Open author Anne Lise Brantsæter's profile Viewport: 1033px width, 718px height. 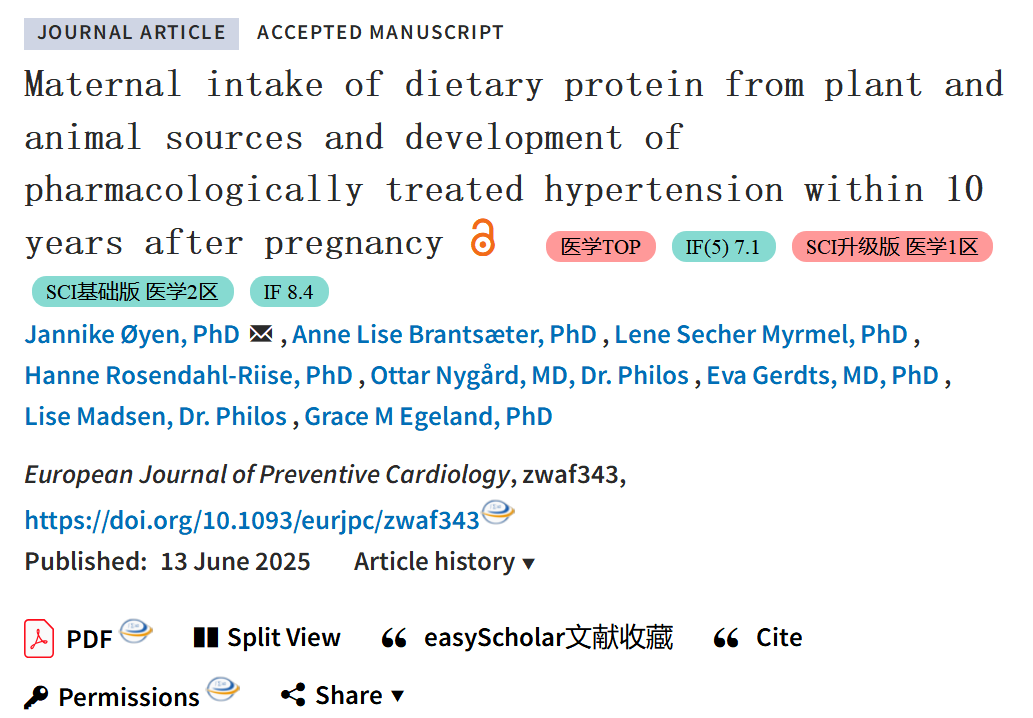[x=444, y=334]
